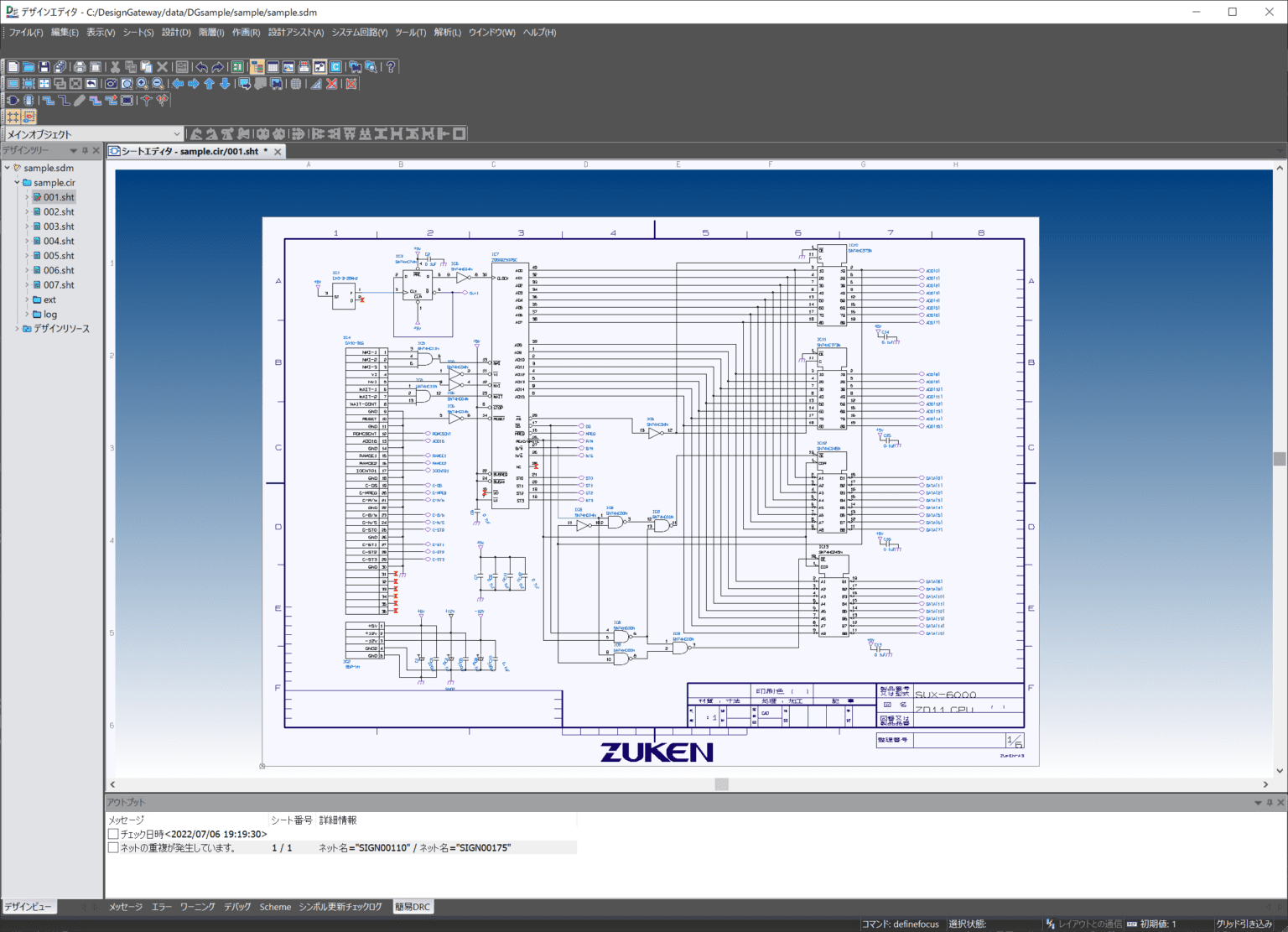1288x932 pixels.
Task: Click the Cut scissors icon
Action: click(x=115, y=66)
